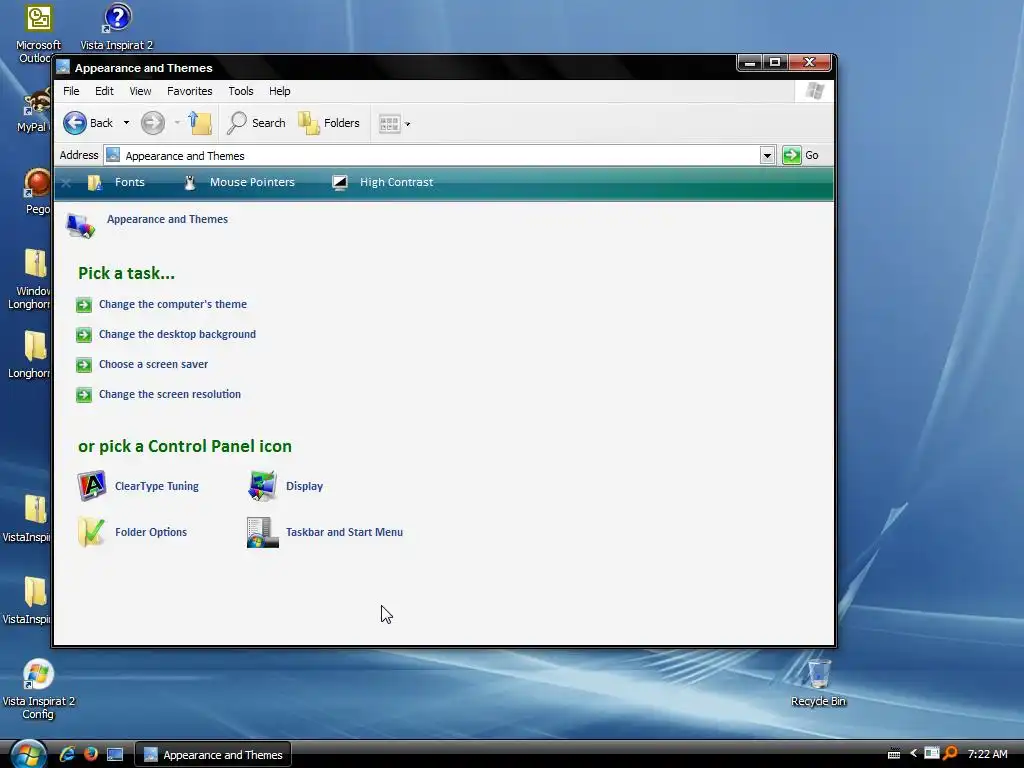The height and width of the screenshot is (768, 1024).
Task: Click the keyboard tray icon
Action: (x=894, y=755)
